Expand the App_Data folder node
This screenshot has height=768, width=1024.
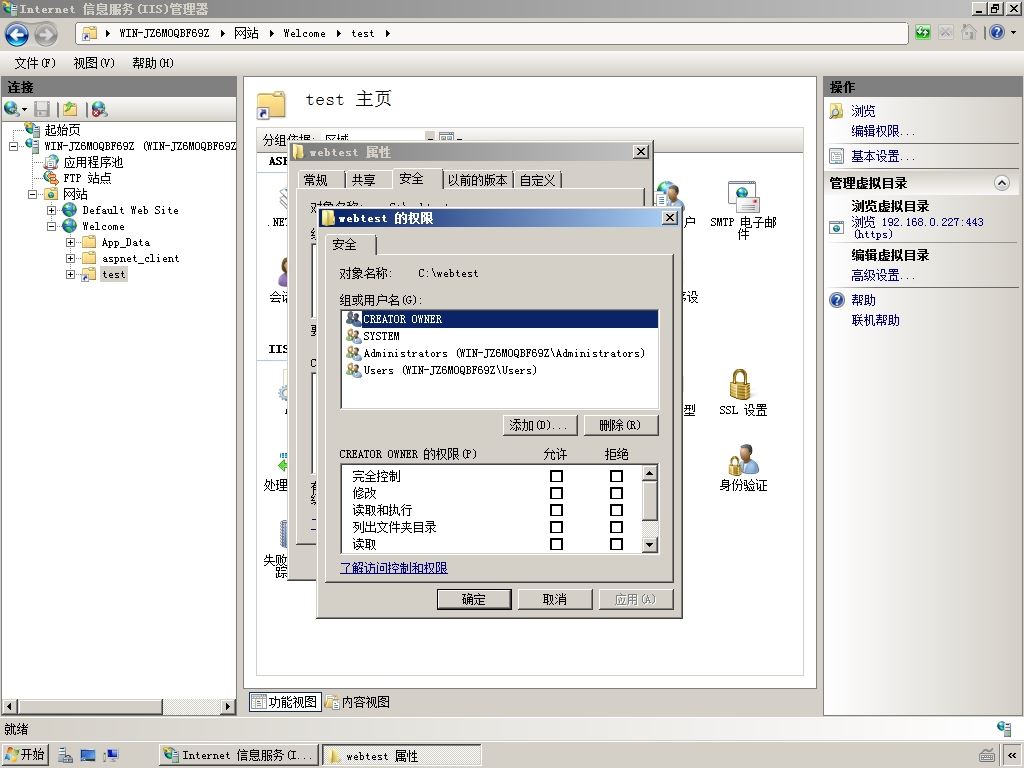70,242
